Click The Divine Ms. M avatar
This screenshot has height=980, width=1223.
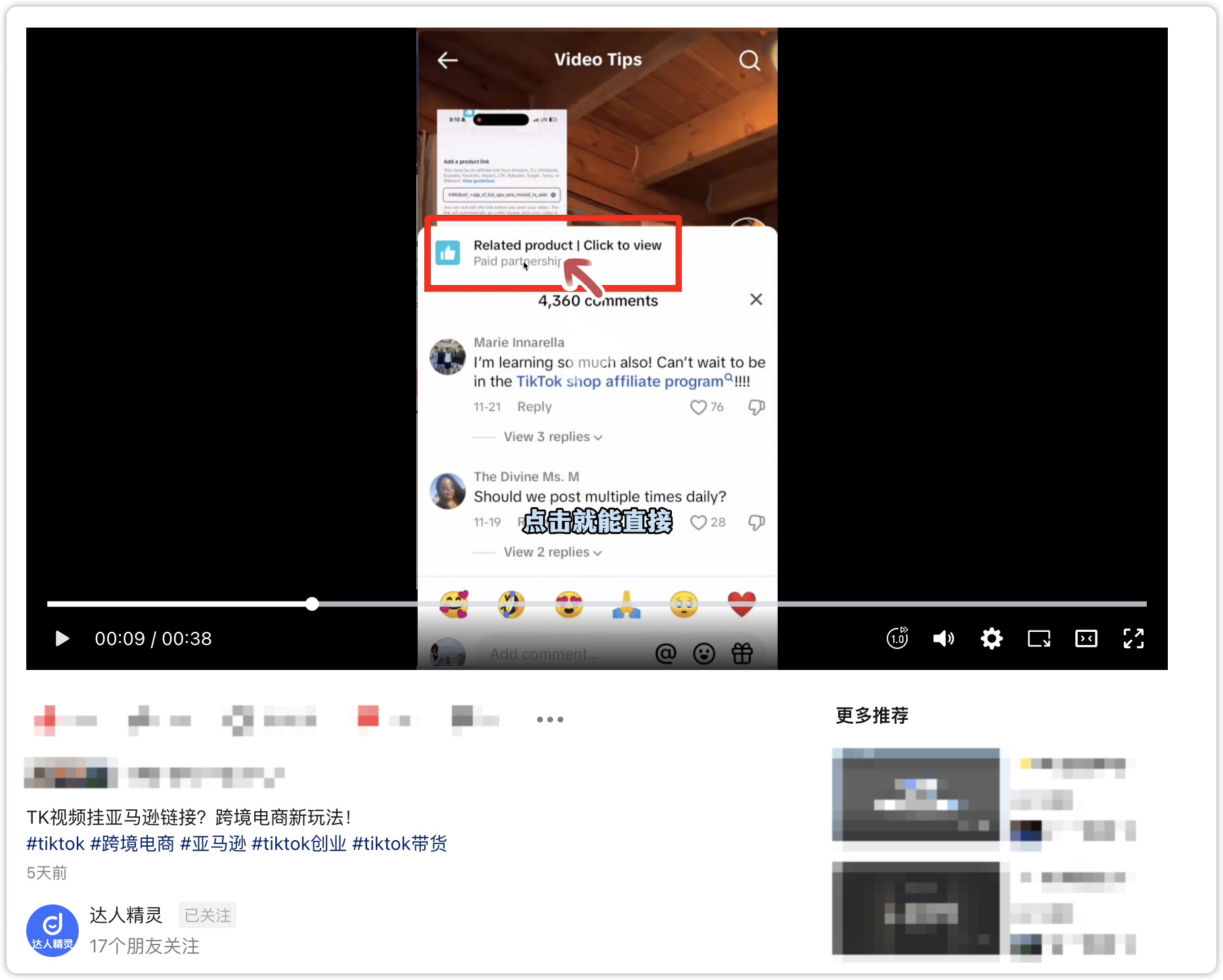tap(448, 491)
